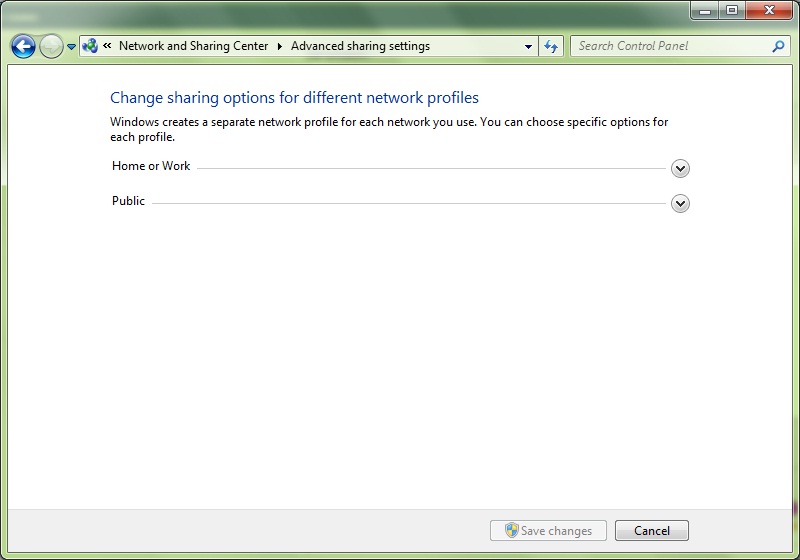Minimize the Advanced sharing settings window

707,10
